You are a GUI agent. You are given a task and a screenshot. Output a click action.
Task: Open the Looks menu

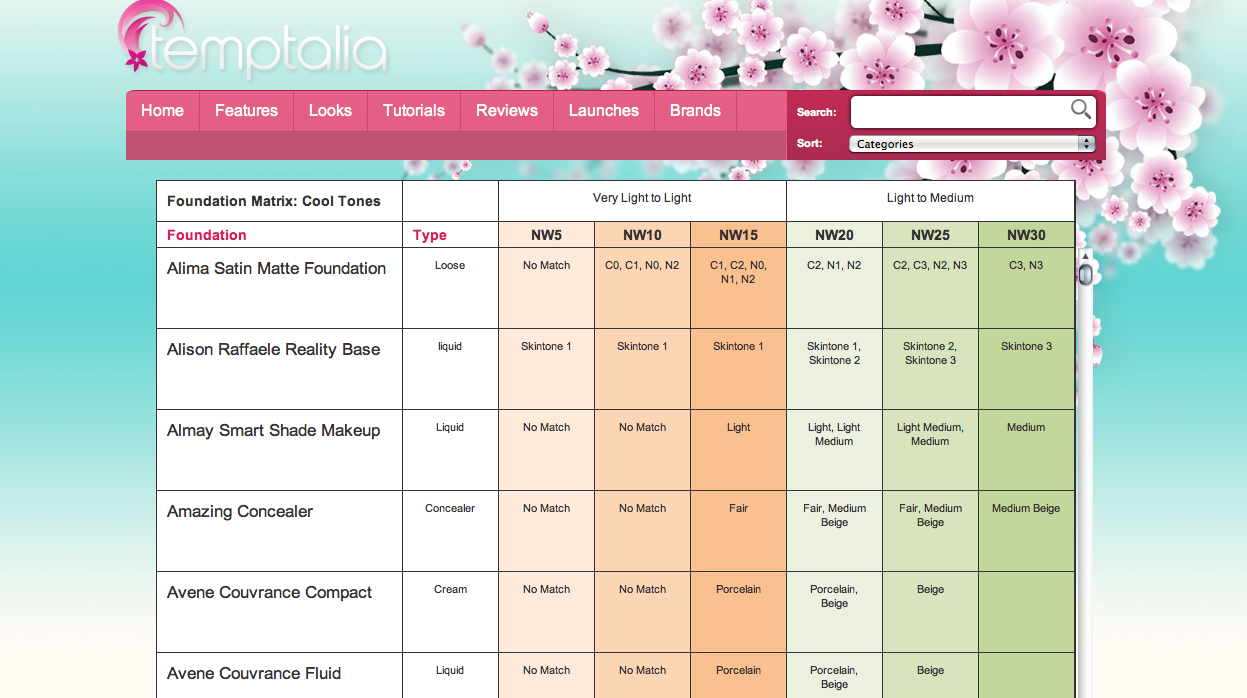click(x=330, y=111)
